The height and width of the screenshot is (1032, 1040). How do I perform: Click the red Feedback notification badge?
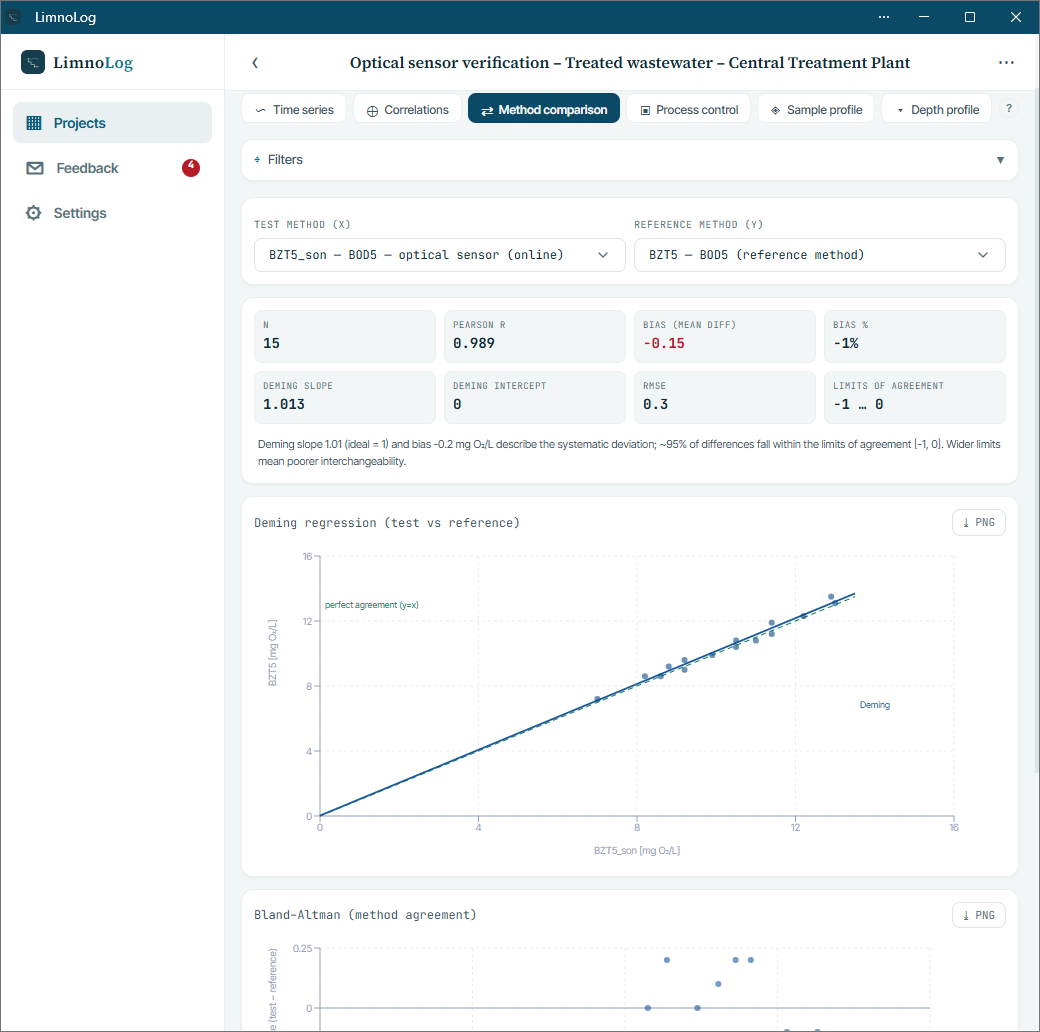click(191, 168)
